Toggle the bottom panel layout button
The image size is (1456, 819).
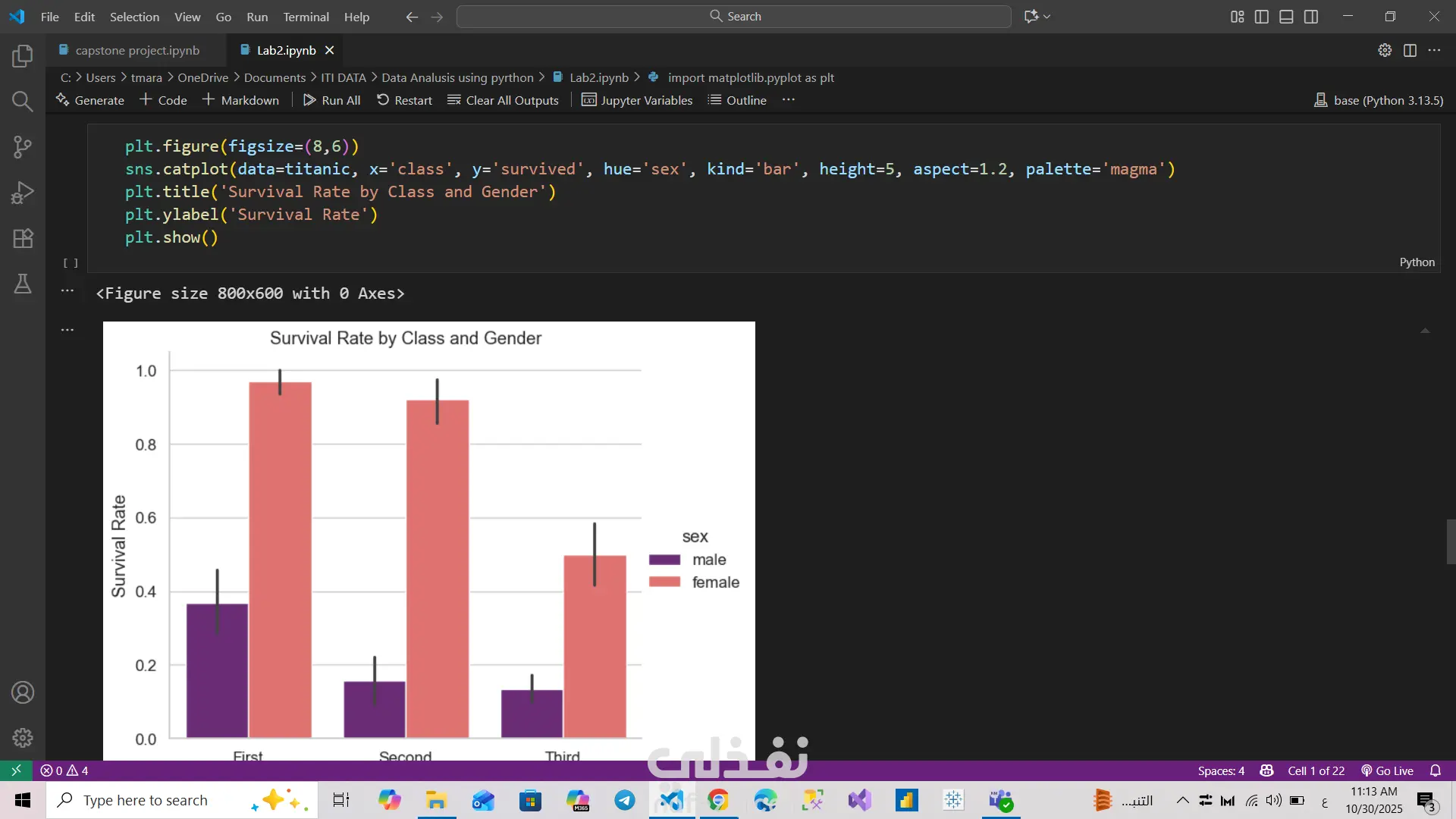pyautogui.click(x=1286, y=17)
